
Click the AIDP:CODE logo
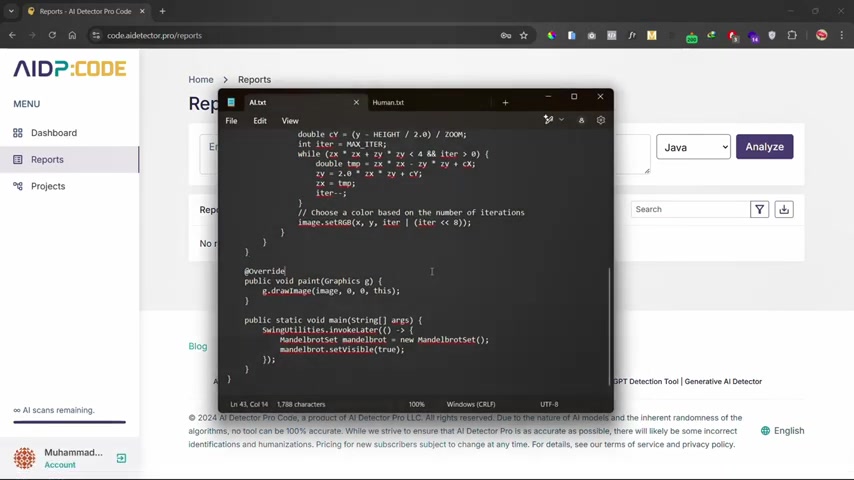tap(70, 69)
